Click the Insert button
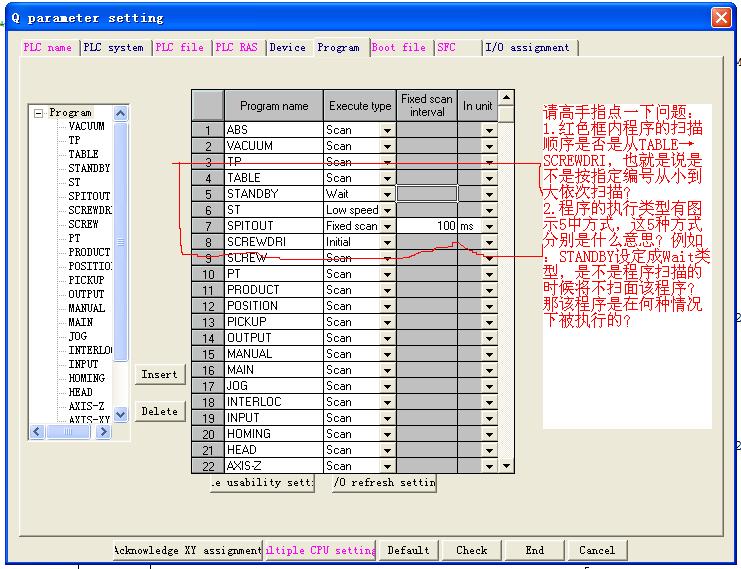 pos(159,374)
